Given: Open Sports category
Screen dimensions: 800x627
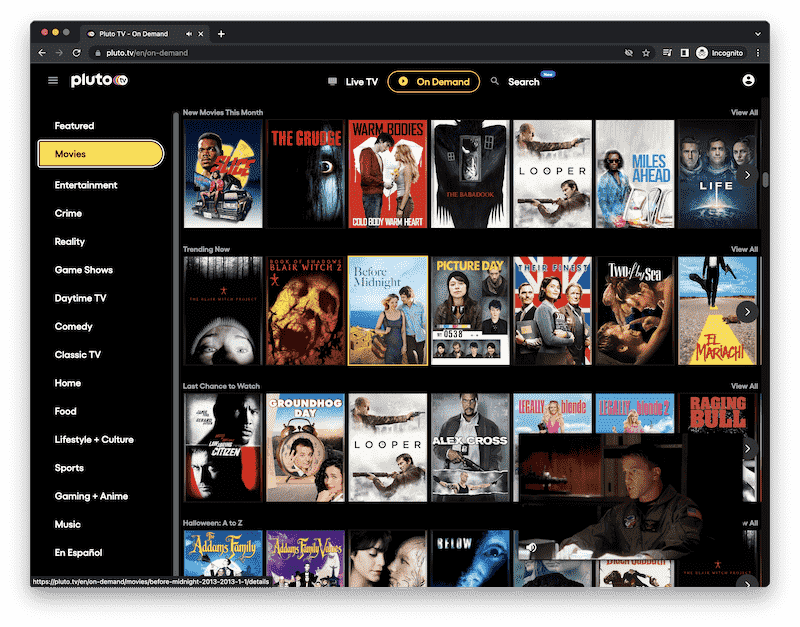Looking at the screenshot, I should (69, 468).
